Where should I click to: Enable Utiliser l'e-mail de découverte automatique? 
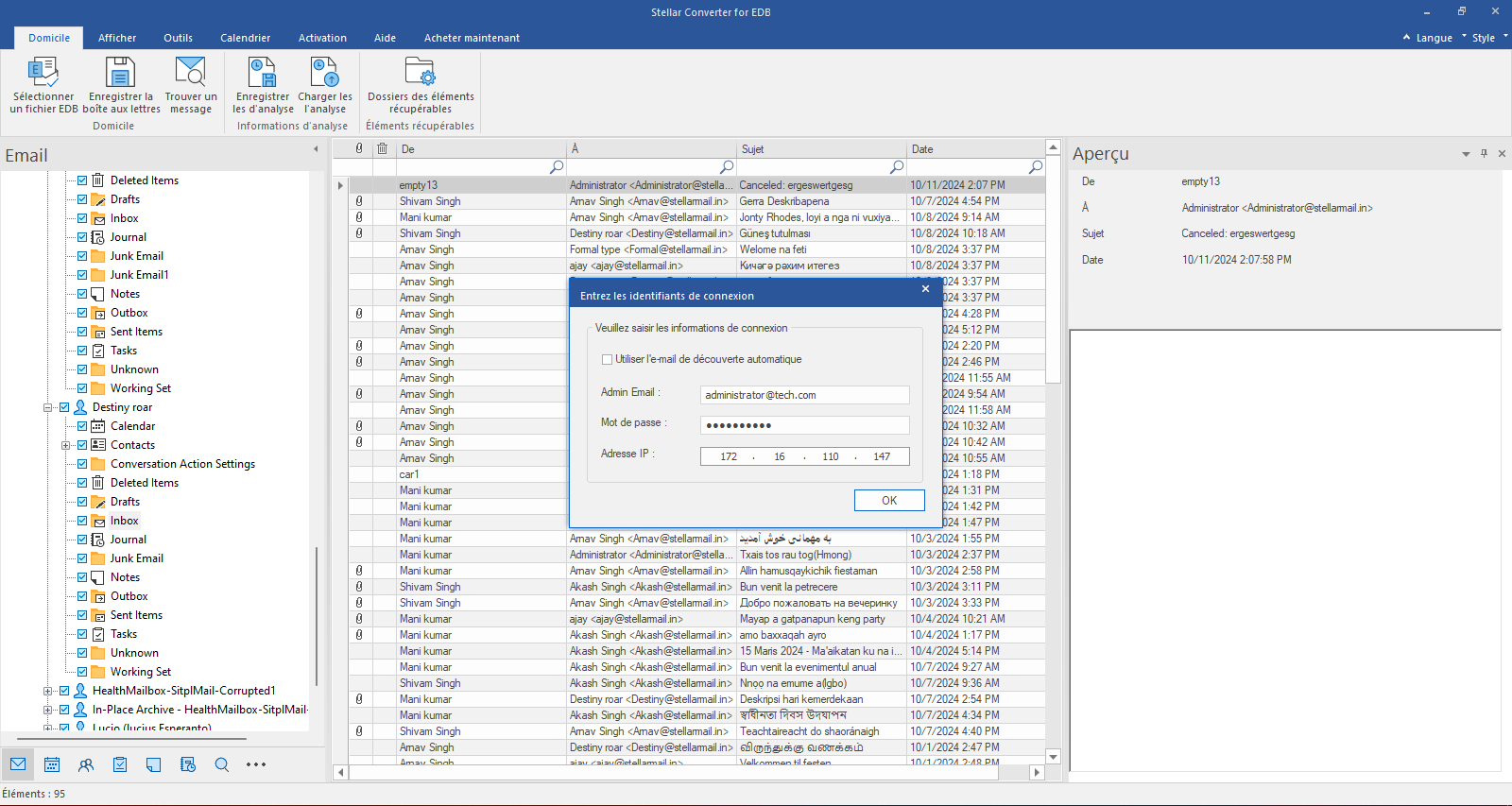[607, 359]
